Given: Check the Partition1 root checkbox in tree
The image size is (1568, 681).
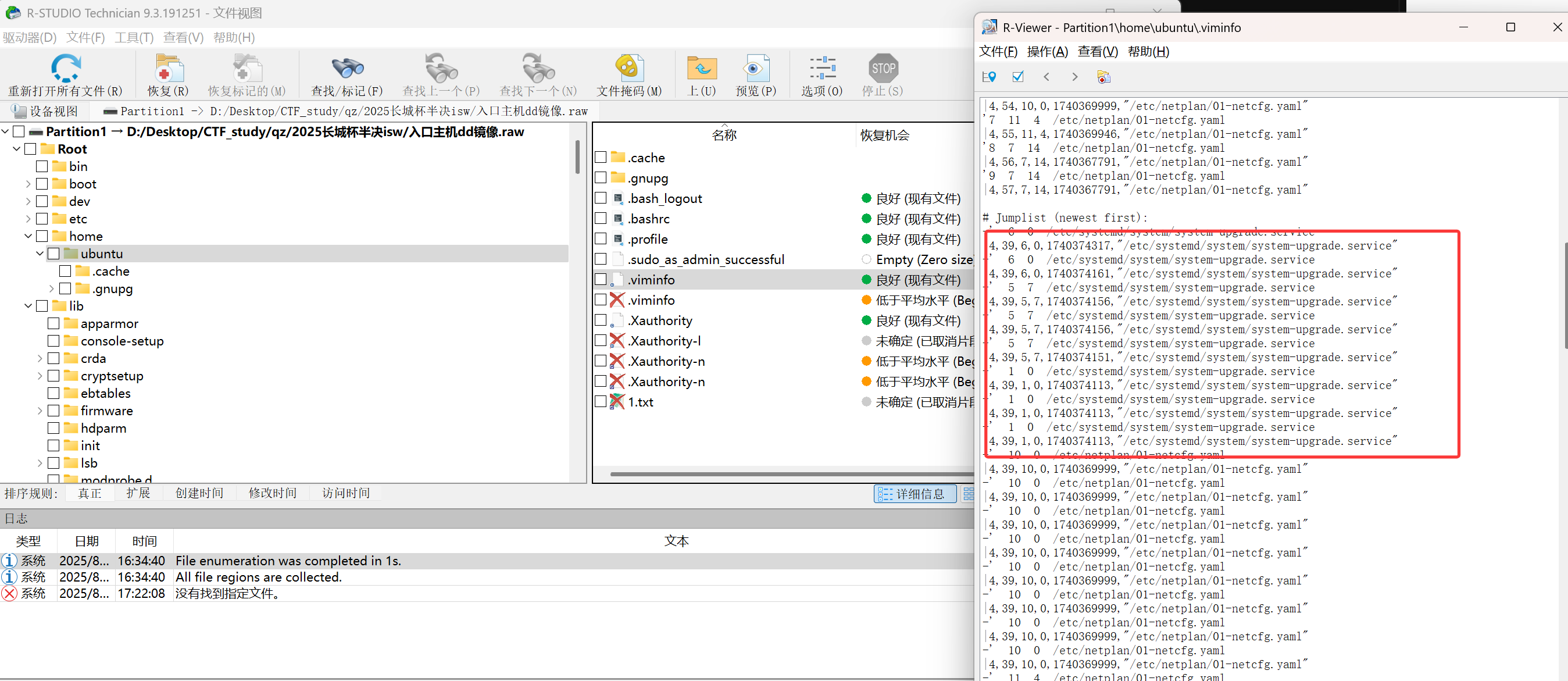Looking at the screenshot, I should [x=19, y=131].
